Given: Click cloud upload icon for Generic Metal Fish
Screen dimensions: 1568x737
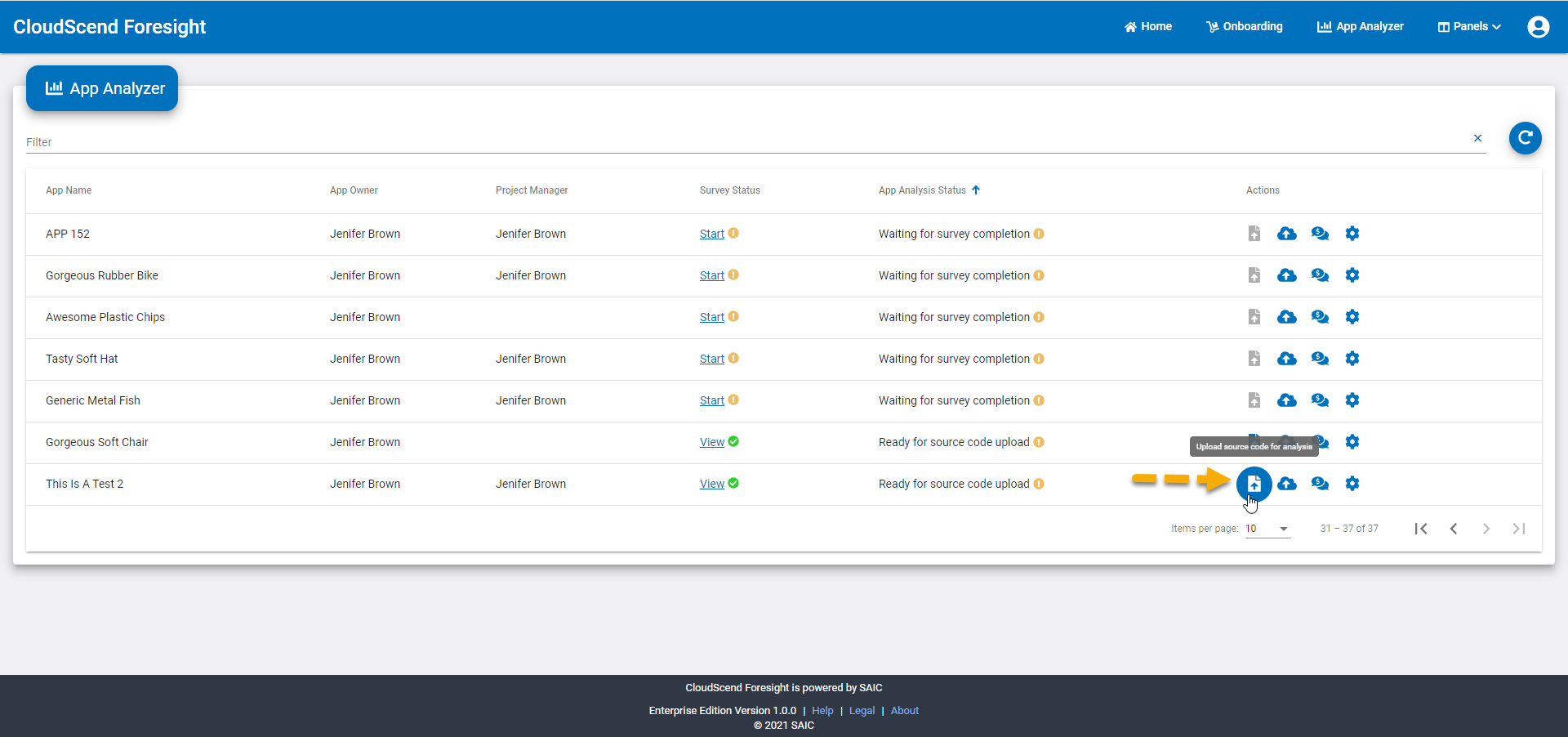Looking at the screenshot, I should click(x=1287, y=400).
